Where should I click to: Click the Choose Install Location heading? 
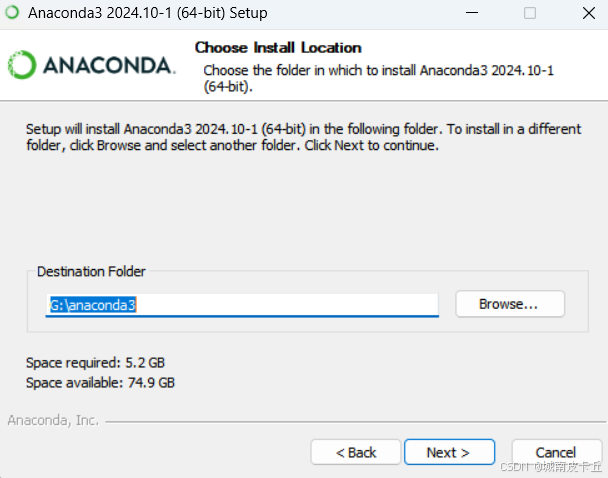[278, 48]
